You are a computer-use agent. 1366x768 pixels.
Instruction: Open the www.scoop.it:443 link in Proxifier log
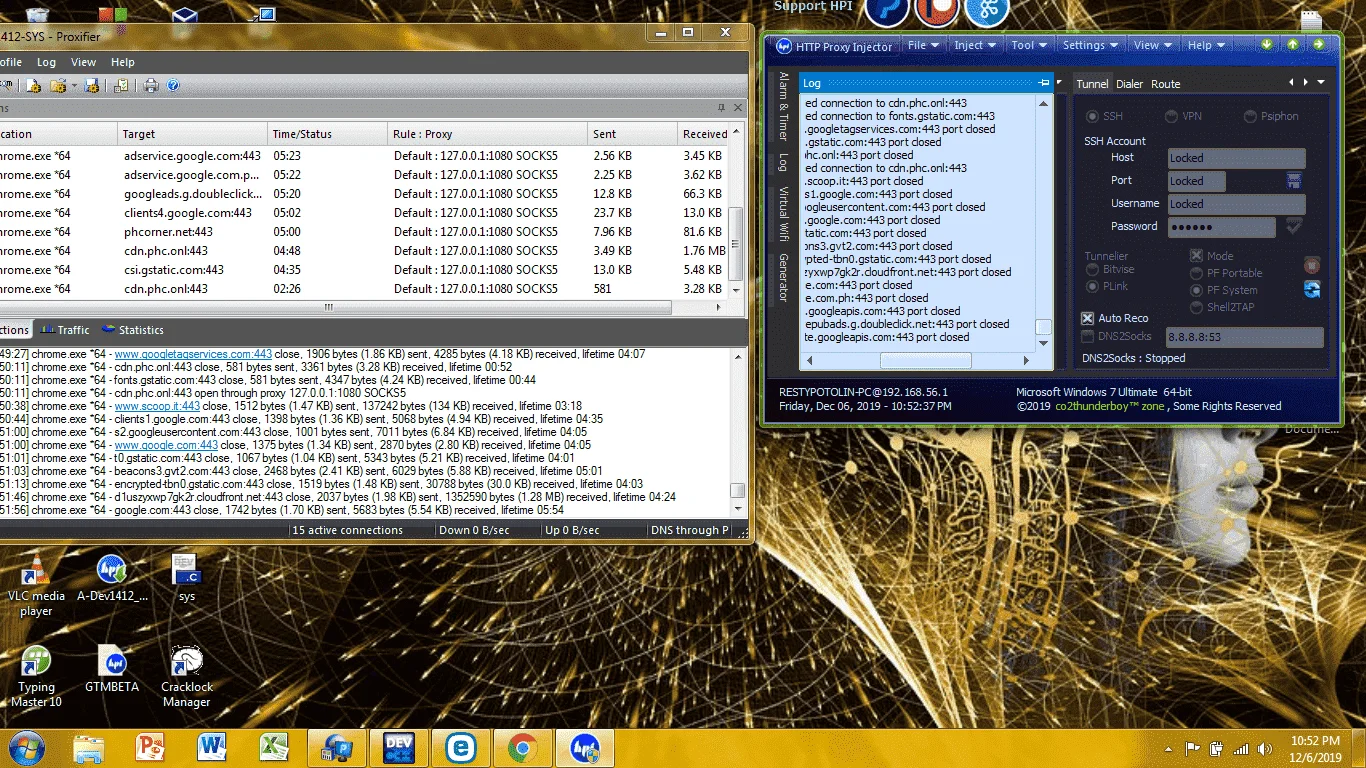click(157, 406)
